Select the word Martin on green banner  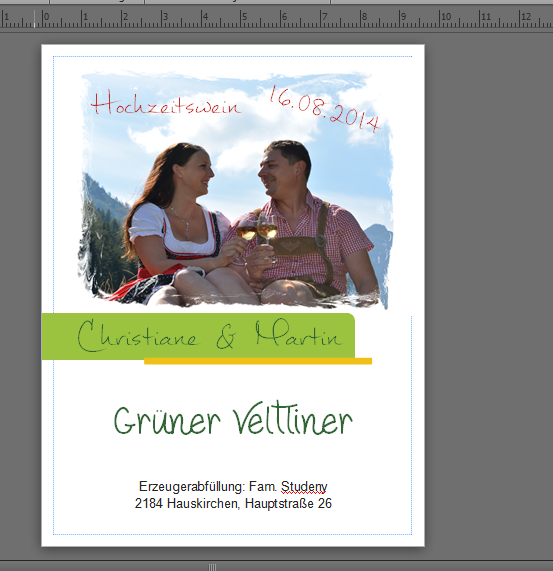(x=299, y=334)
